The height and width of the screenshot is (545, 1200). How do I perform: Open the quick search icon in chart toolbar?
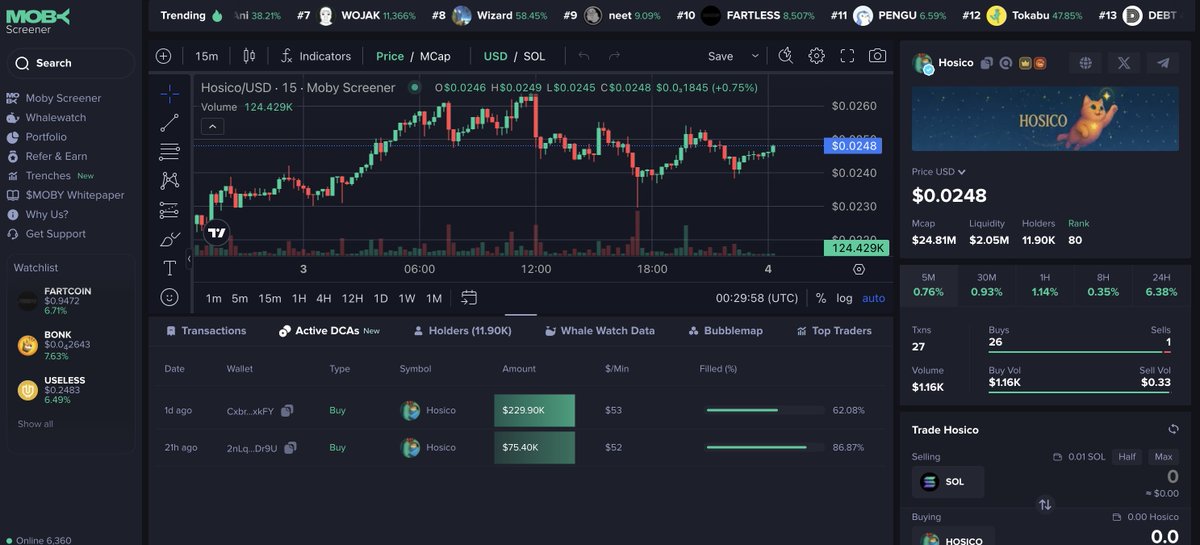pyautogui.click(x=786, y=56)
